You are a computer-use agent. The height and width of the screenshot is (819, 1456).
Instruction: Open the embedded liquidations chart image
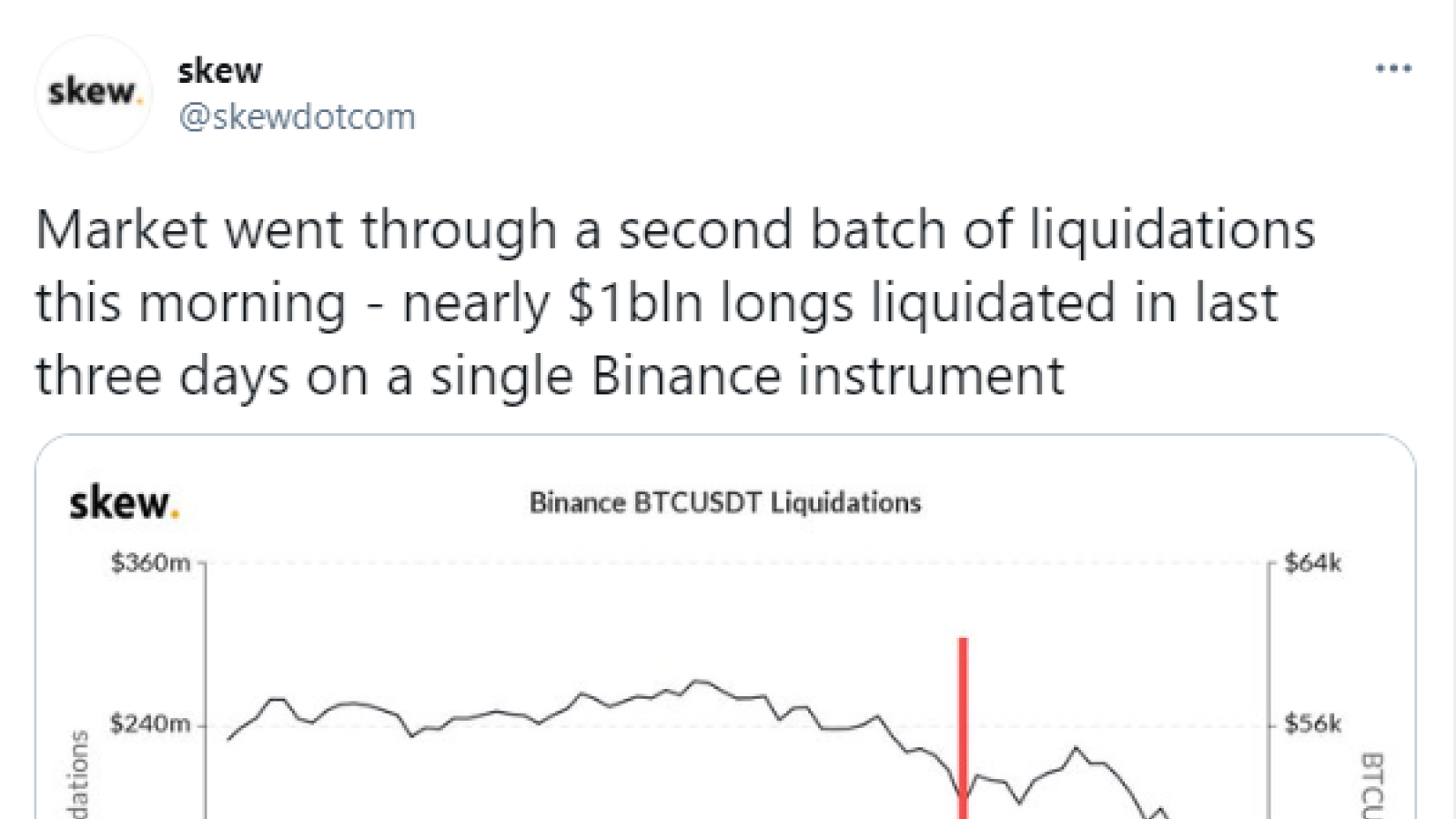point(725,628)
